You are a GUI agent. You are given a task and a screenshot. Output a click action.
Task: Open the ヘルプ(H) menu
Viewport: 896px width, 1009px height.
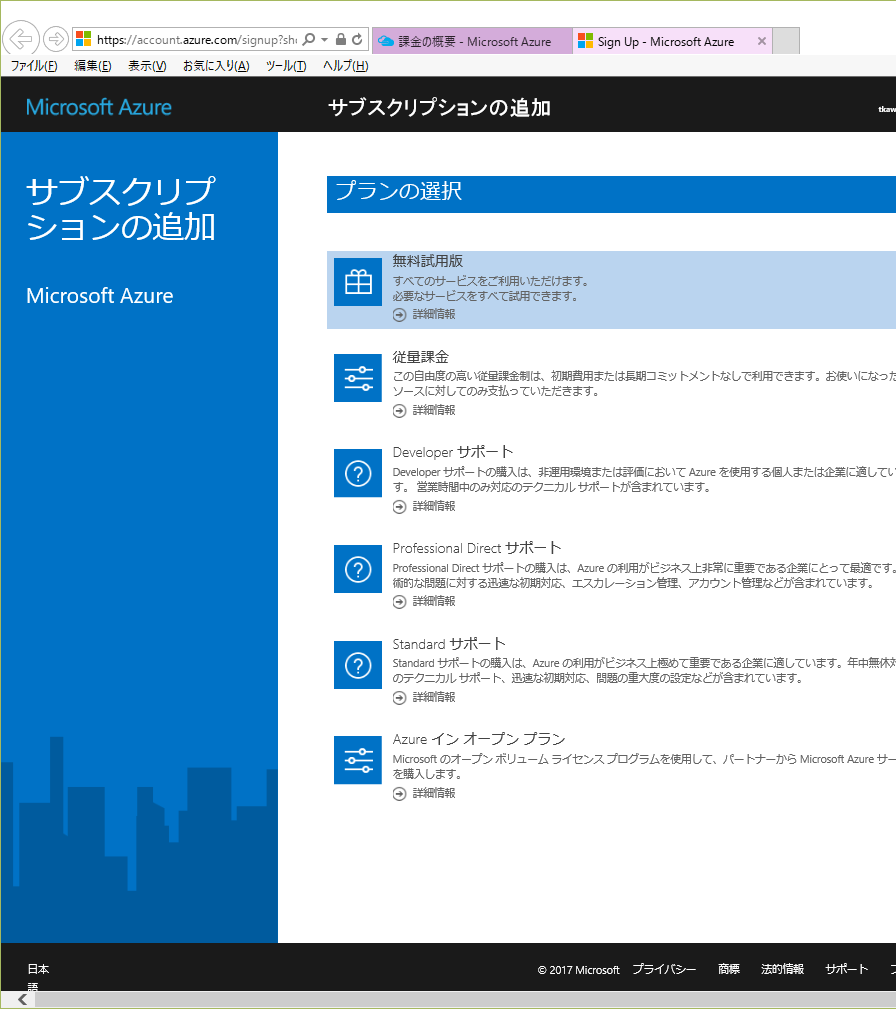[x=346, y=66]
